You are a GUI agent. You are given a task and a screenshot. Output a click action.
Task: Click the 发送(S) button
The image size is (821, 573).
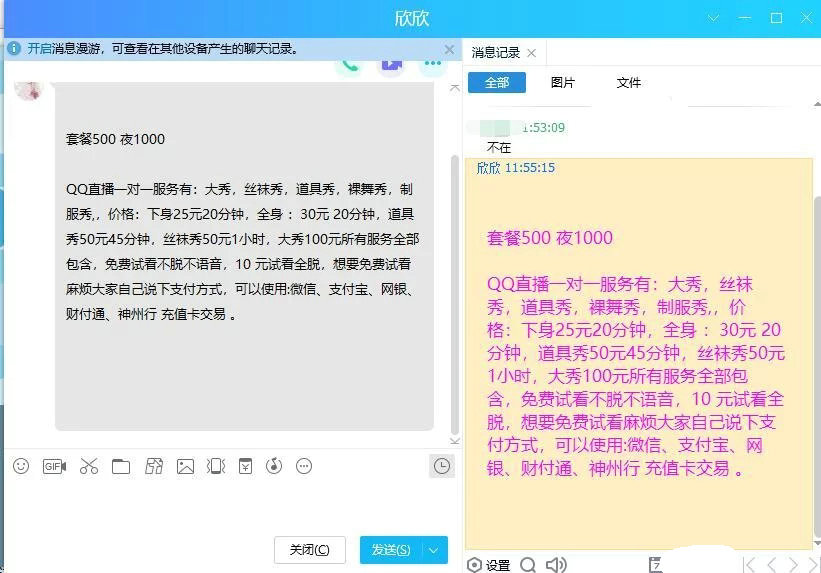click(x=390, y=549)
